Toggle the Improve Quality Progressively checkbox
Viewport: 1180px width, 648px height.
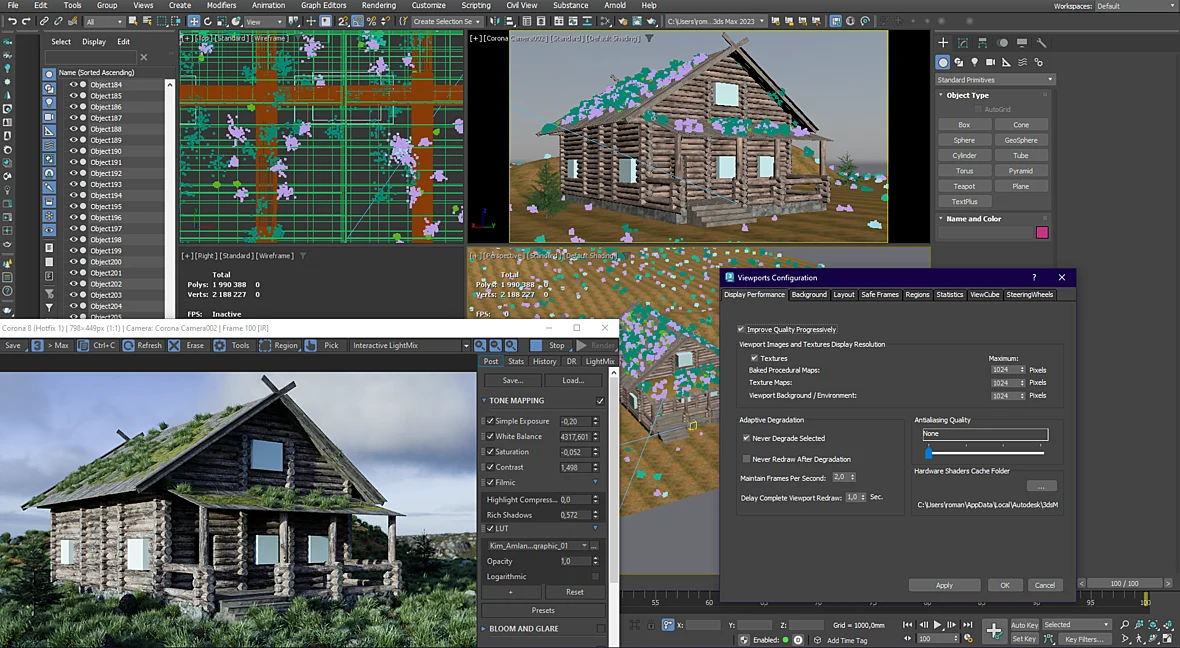(741, 330)
